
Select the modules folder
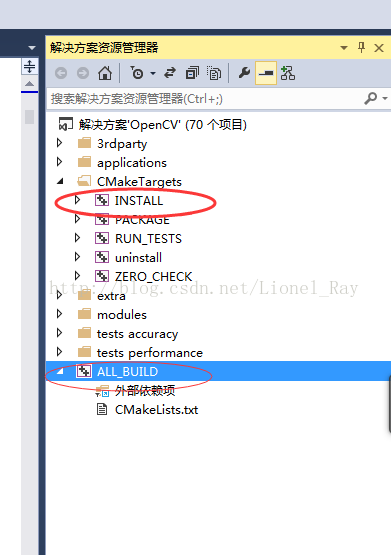[x=122, y=315]
